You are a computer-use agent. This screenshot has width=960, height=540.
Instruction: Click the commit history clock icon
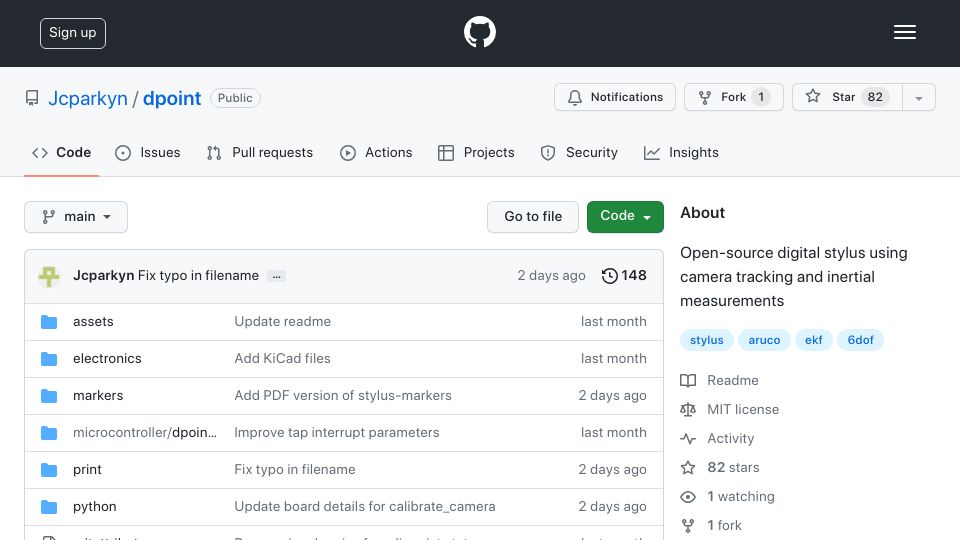609,276
